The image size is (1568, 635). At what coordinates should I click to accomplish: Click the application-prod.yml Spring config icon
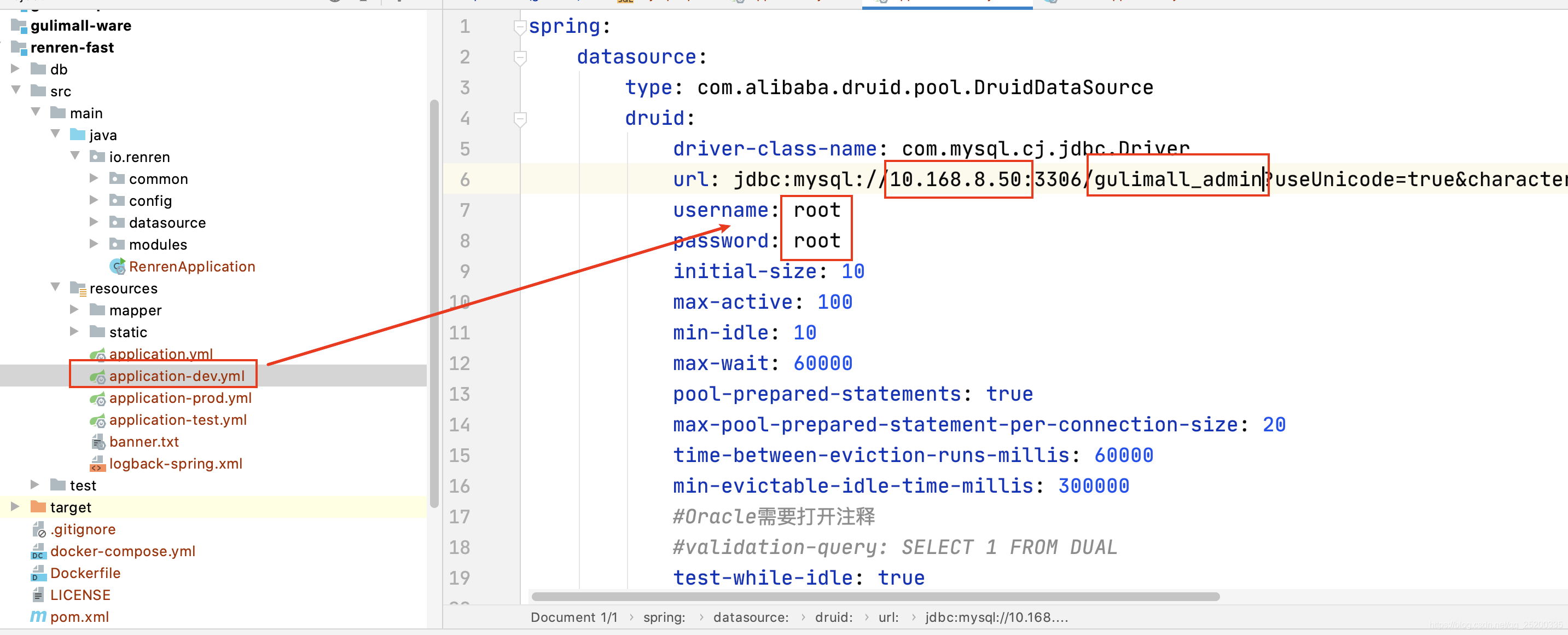(x=97, y=398)
